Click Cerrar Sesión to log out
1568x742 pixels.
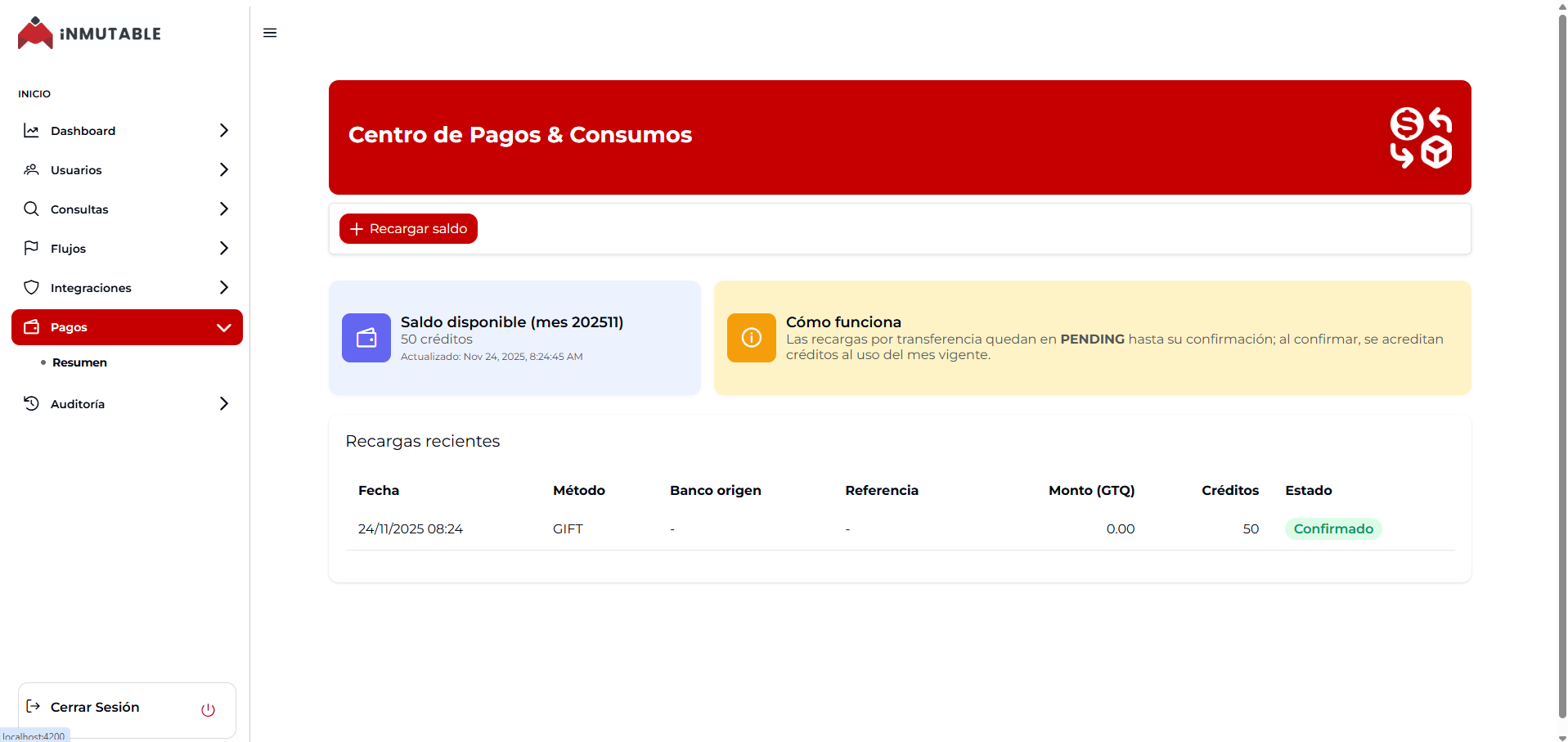(x=95, y=707)
